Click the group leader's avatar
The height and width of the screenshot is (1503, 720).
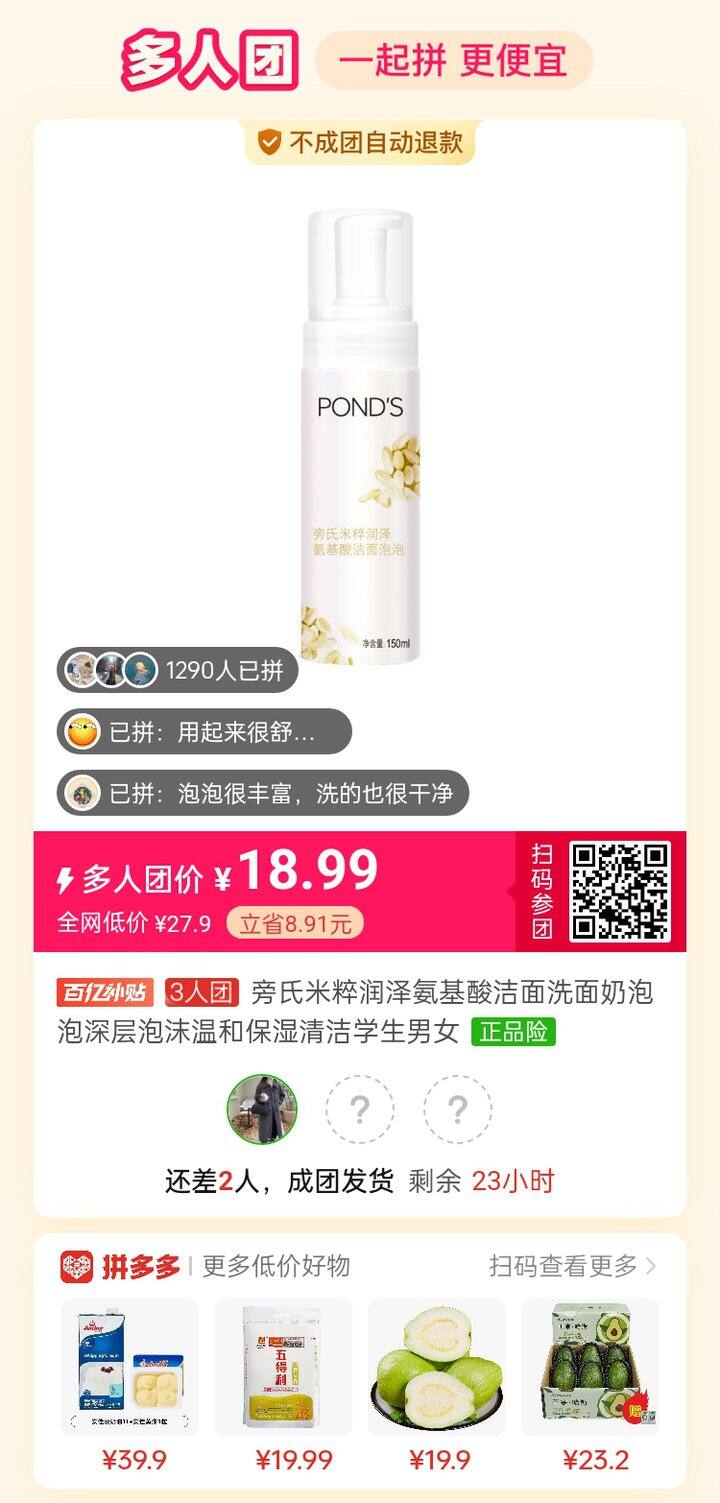(263, 1109)
